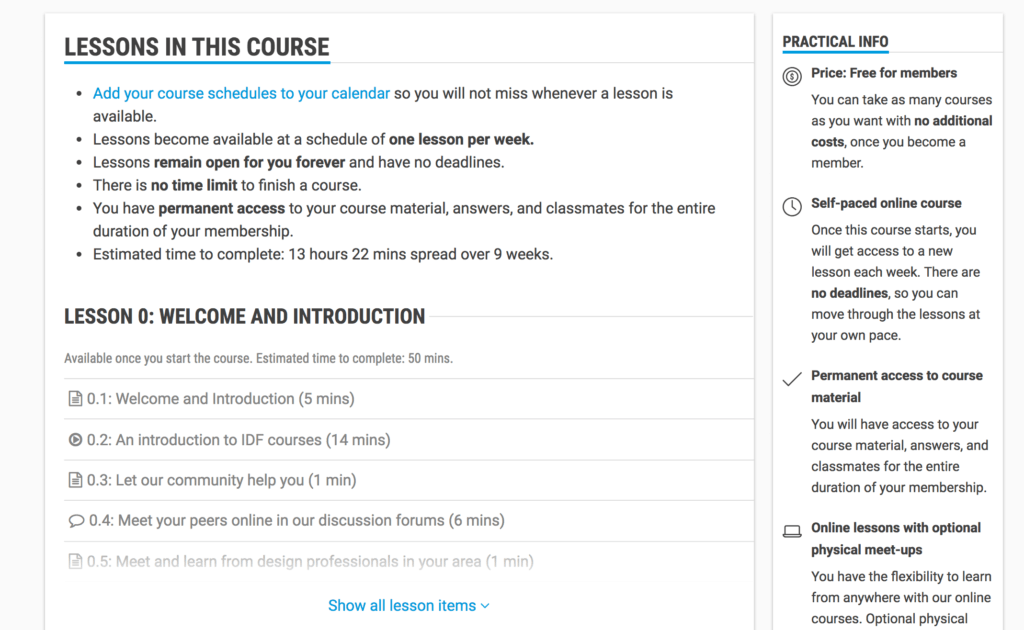The width and height of the screenshot is (1024, 630).
Task: Open lesson 0.4 Meet your peers online
Action: (x=295, y=520)
